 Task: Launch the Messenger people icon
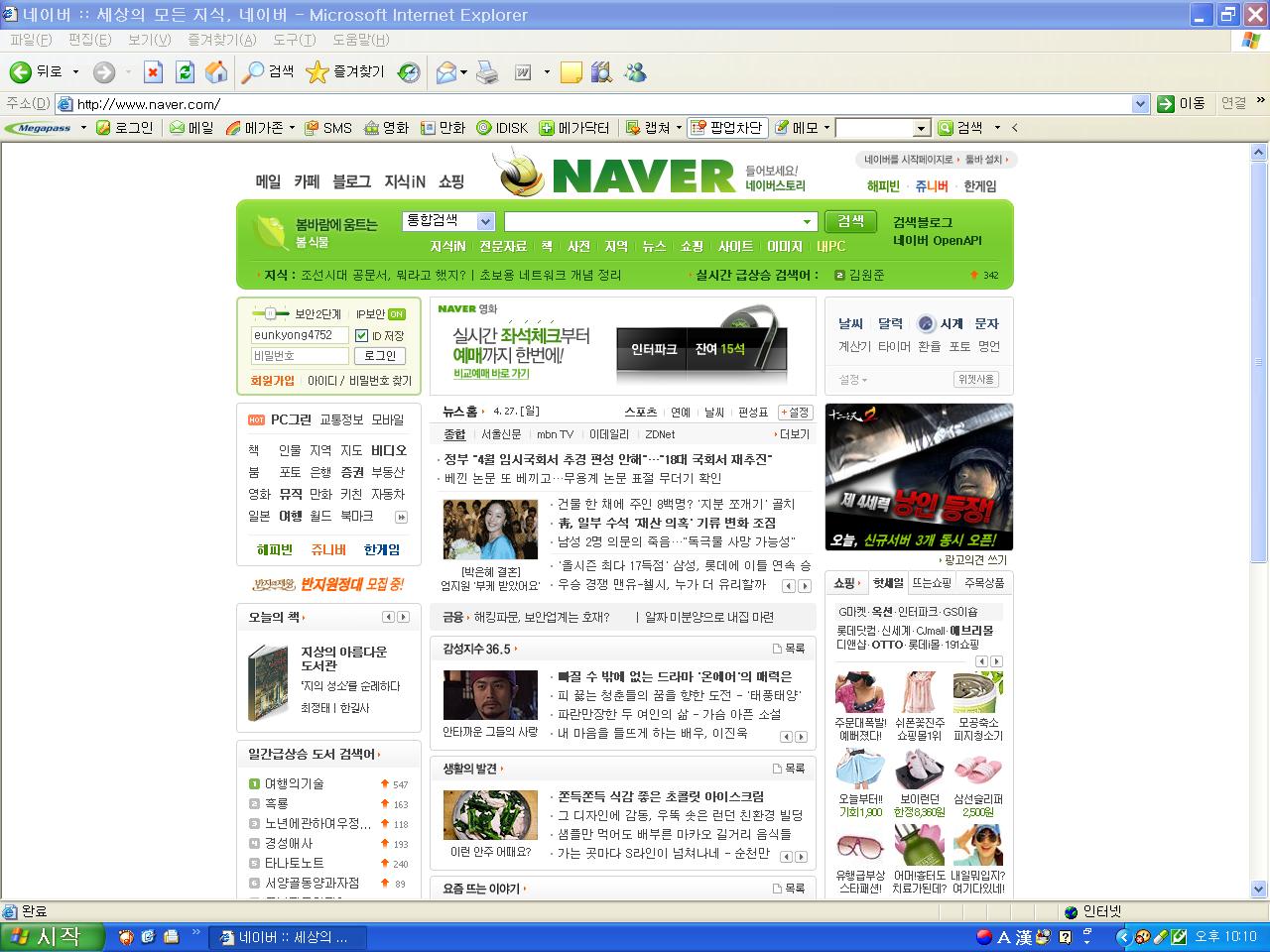[635, 71]
